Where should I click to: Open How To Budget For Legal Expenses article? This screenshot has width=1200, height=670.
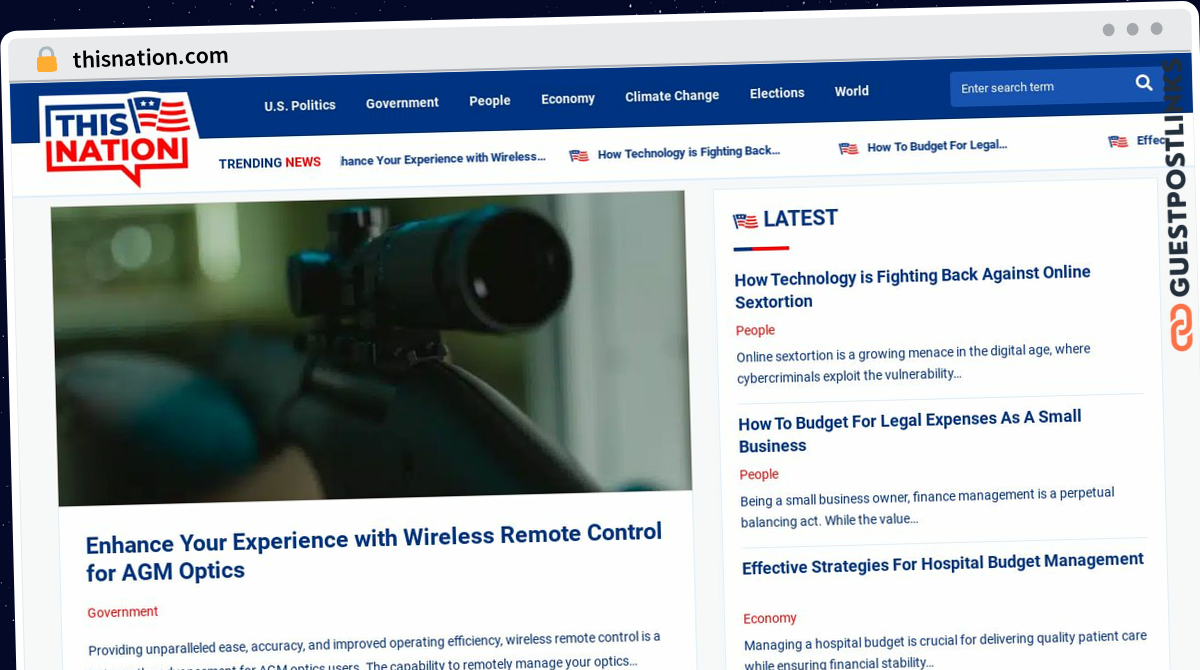click(x=910, y=431)
